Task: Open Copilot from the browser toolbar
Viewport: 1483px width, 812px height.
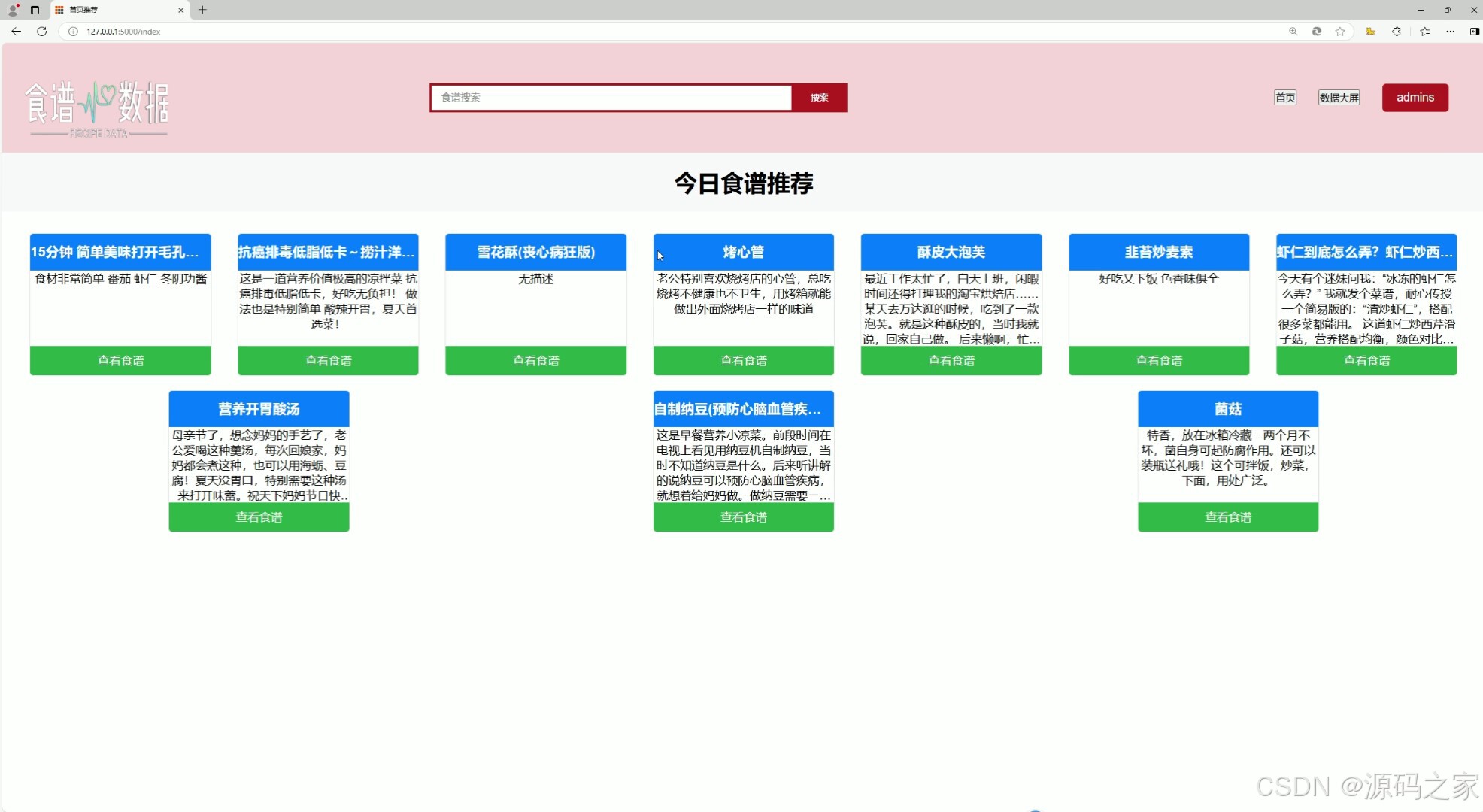Action: [x=1316, y=32]
